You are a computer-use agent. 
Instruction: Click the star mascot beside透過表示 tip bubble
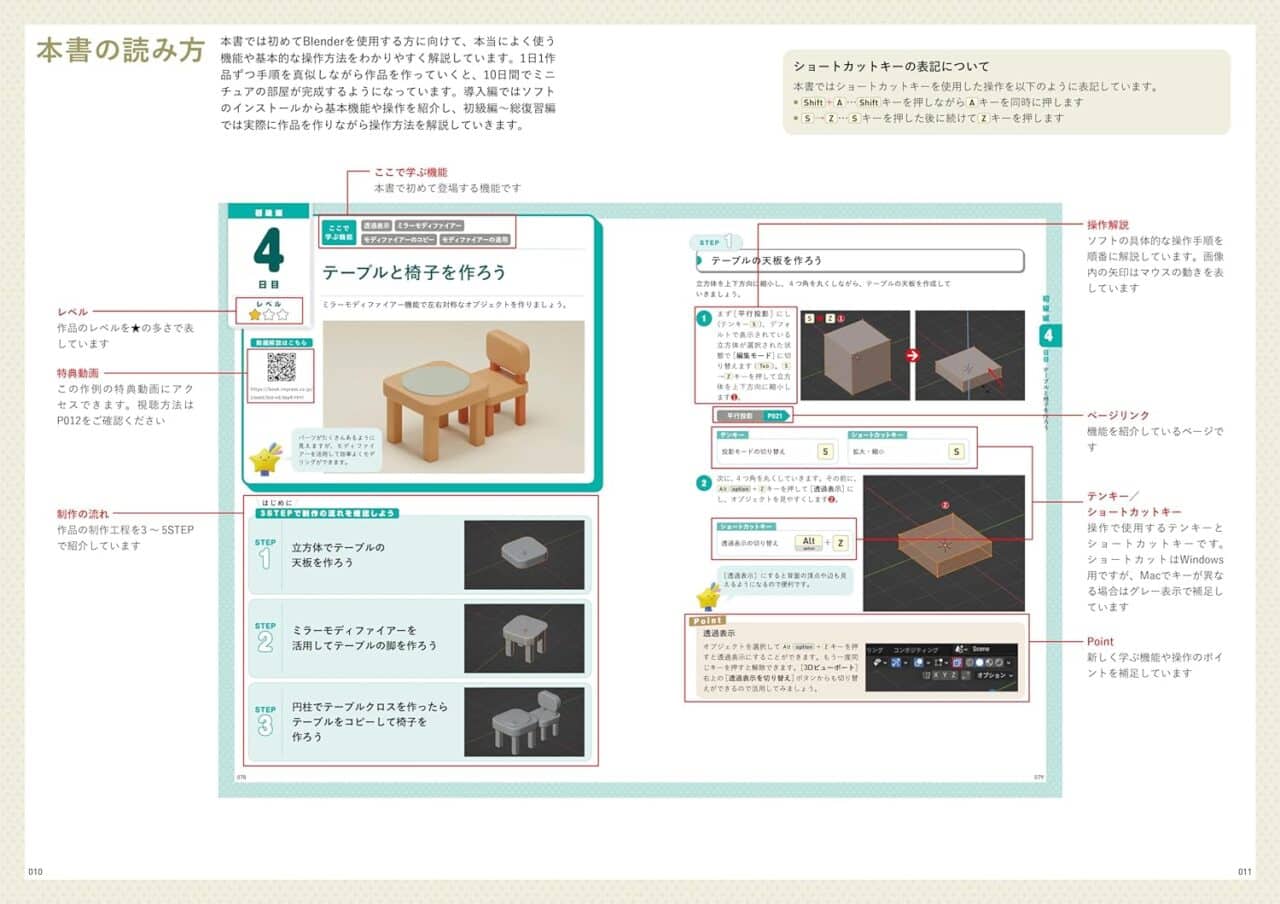708,597
